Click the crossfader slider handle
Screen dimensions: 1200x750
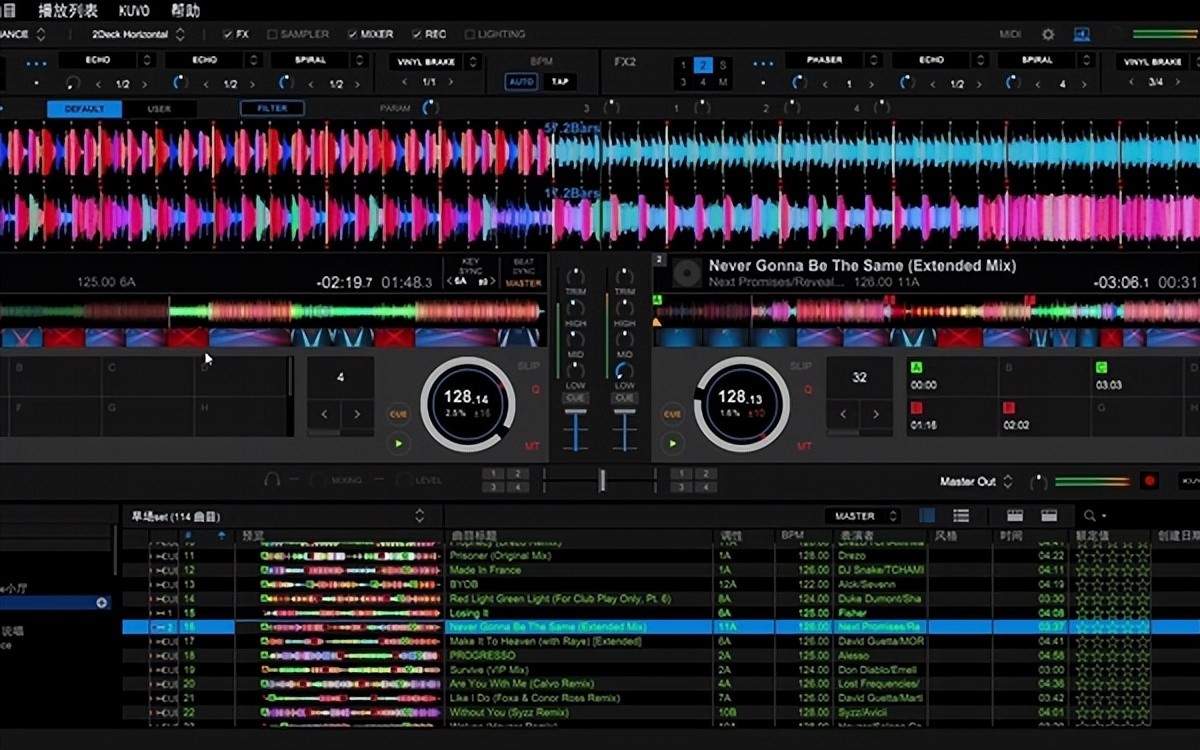pyautogui.click(x=601, y=480)
